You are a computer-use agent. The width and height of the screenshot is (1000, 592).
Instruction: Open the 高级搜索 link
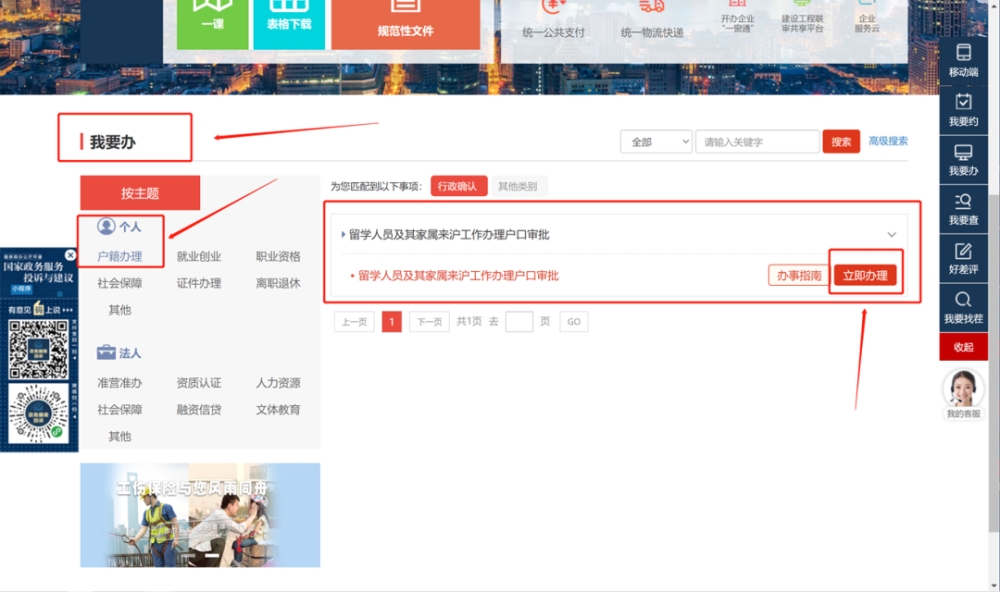888,141
